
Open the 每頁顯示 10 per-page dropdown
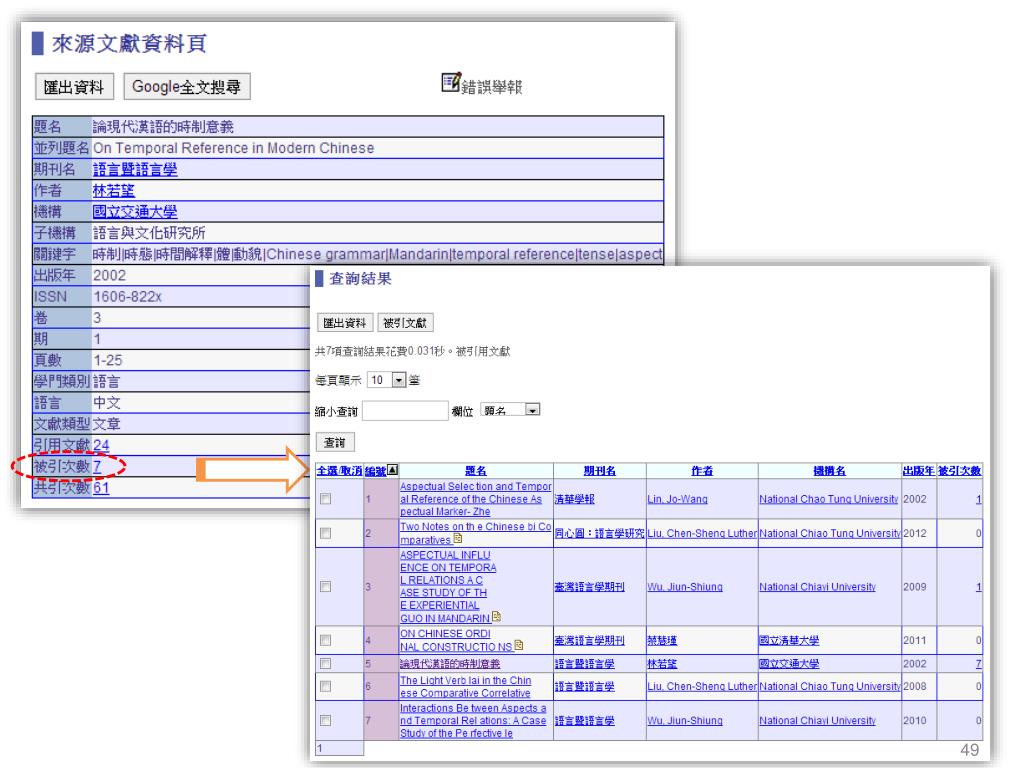387,380
